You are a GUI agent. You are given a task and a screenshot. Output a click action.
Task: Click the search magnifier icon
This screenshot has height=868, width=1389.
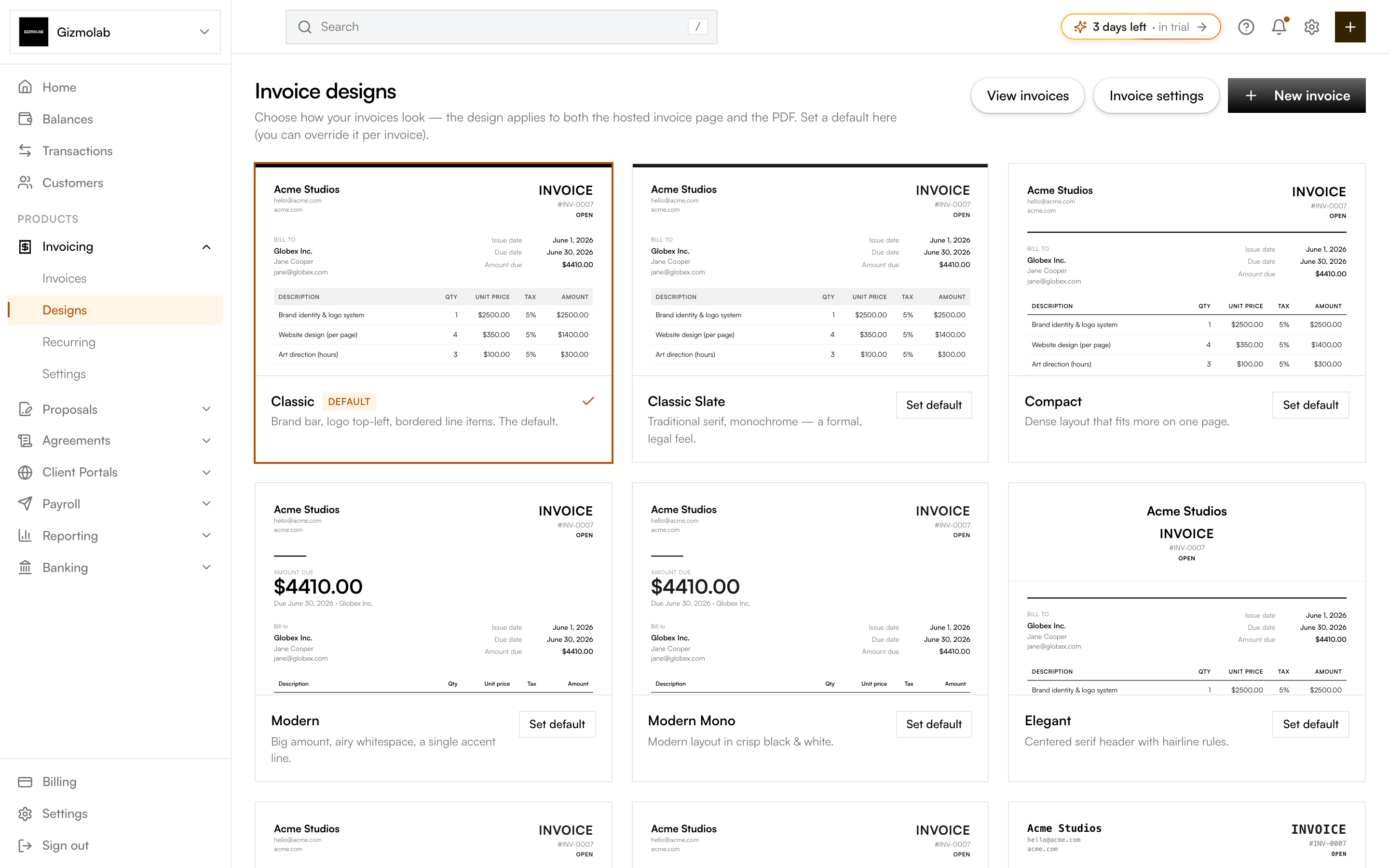pos(305,27)
